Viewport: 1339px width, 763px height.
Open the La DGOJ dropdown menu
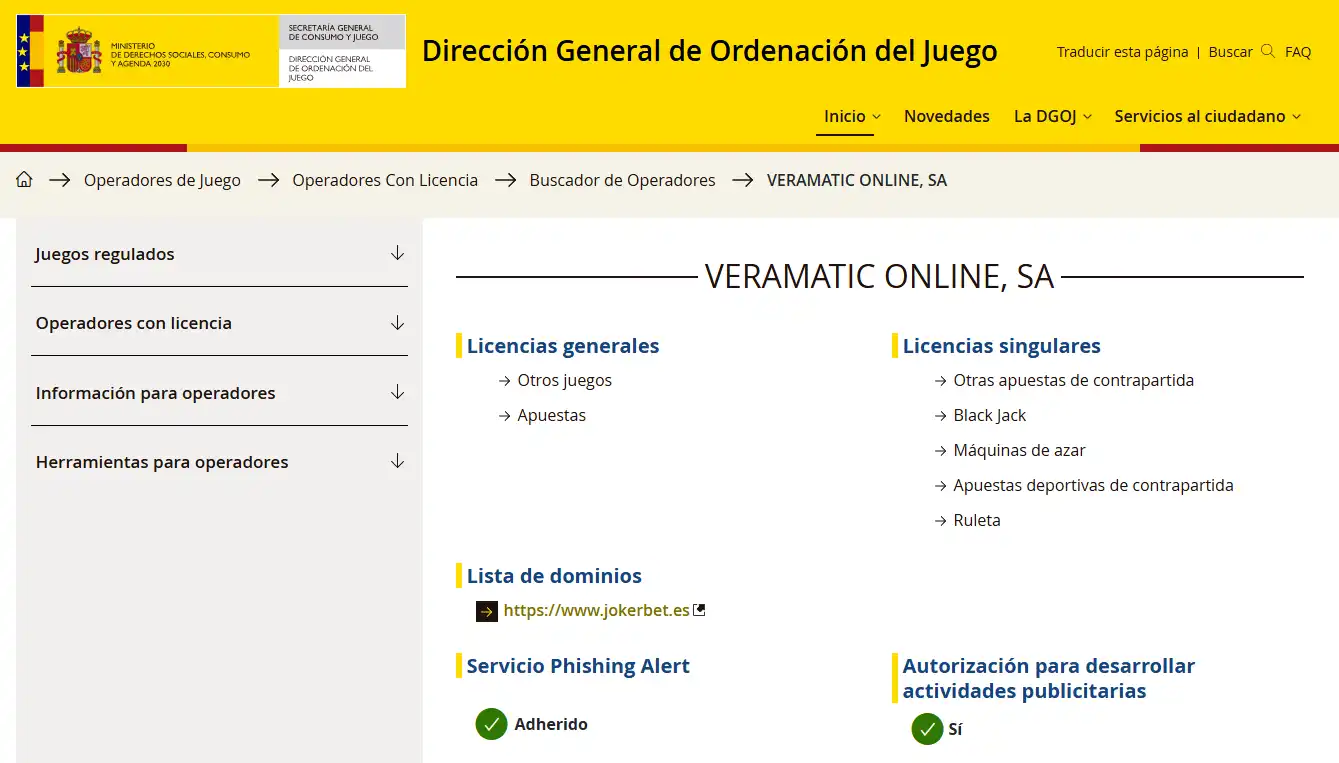[1052, 116]
